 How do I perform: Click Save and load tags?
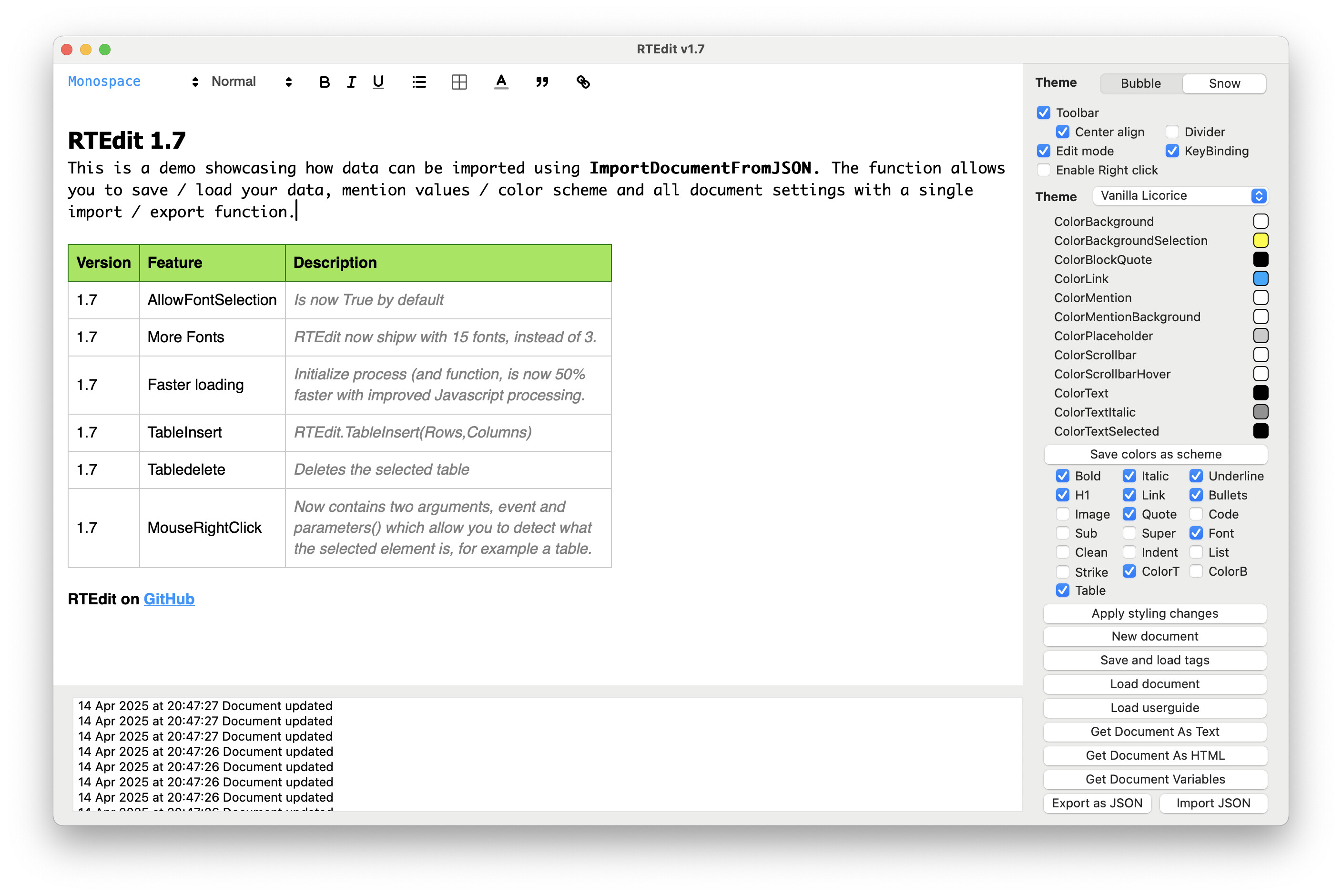[x=1155, y=661]
